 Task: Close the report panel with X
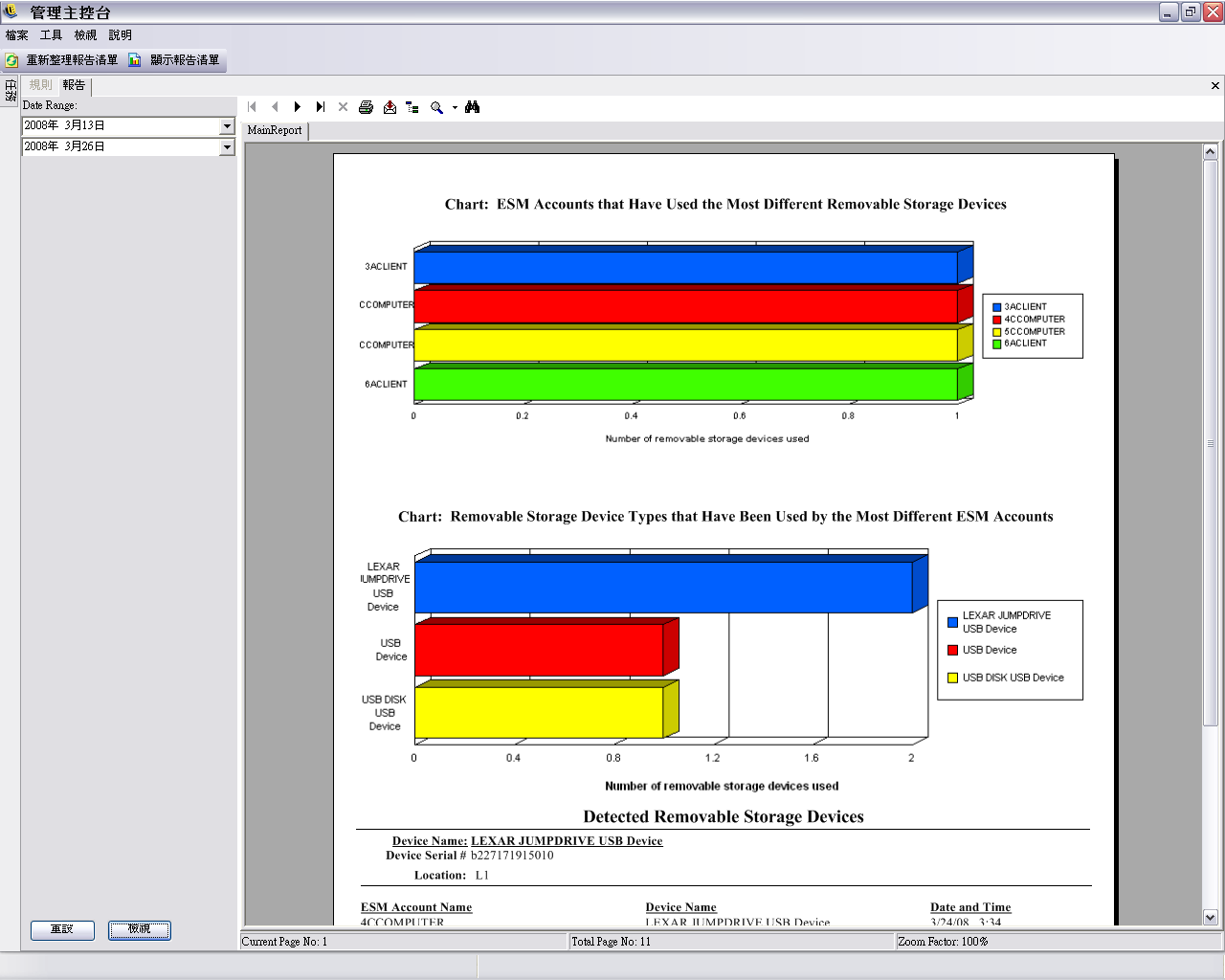pyautogui.click(x=1215, y=85)
